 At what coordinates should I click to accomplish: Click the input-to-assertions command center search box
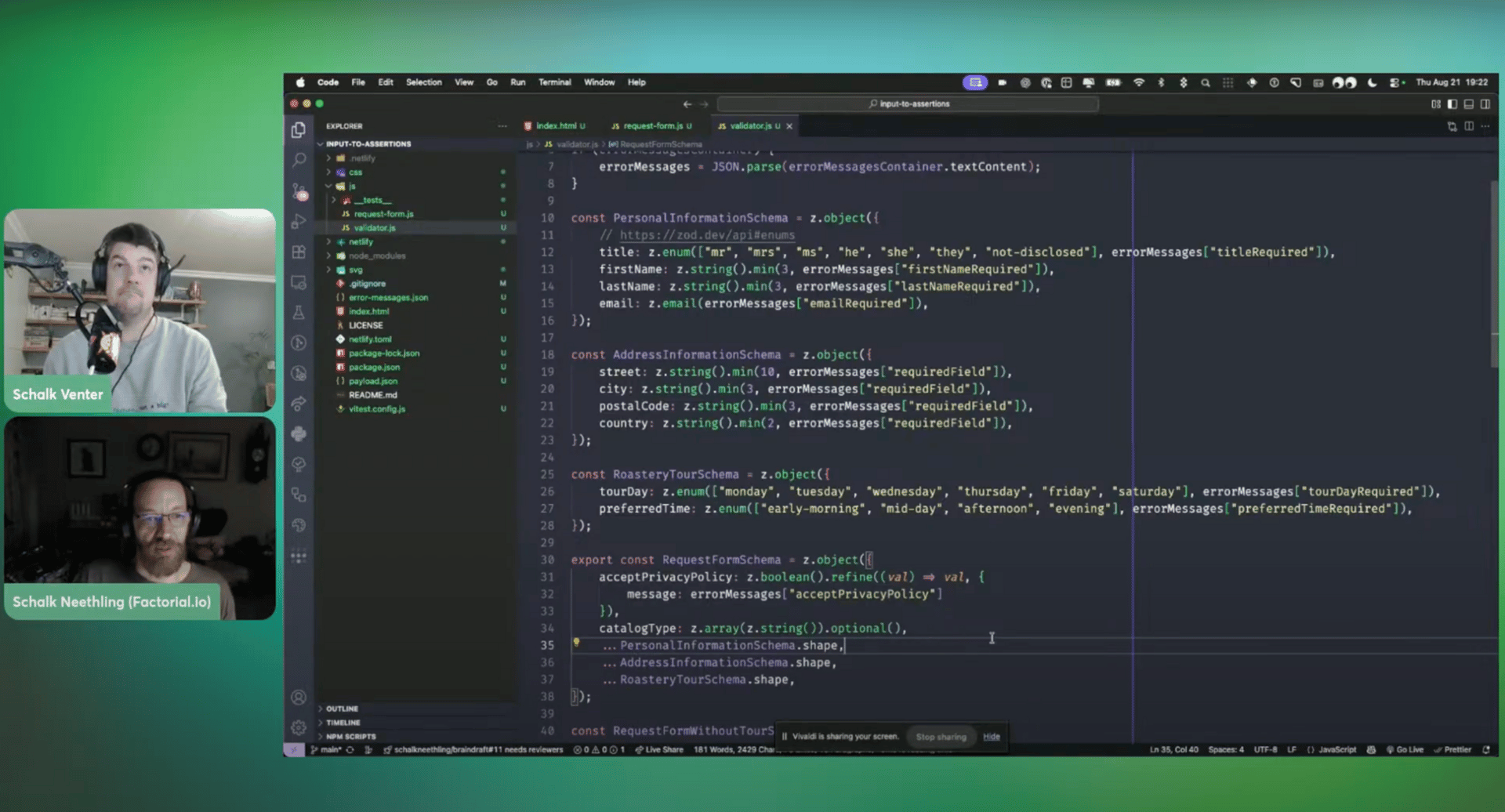(908, 104)
